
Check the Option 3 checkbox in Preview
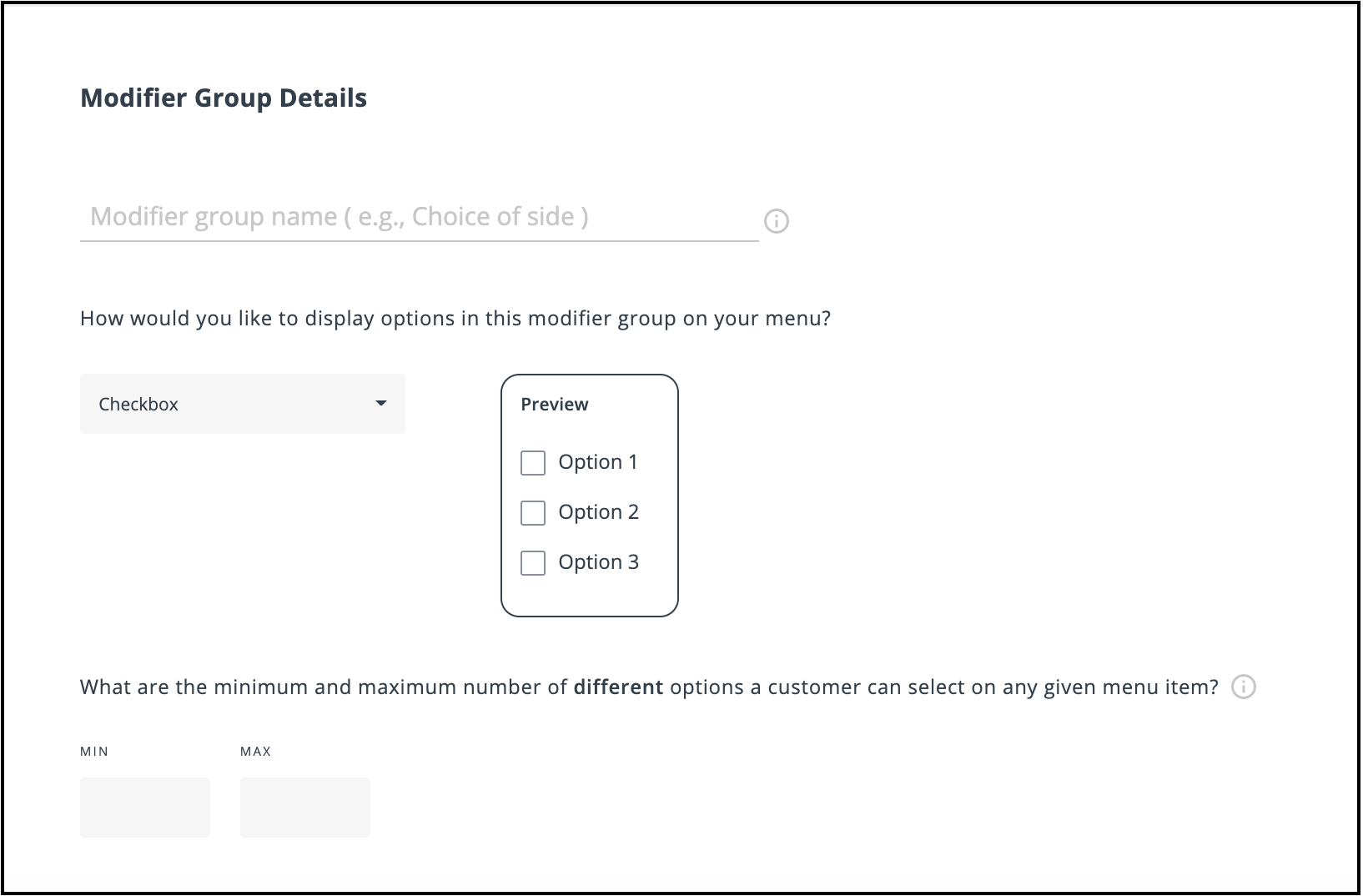(533, 563)
